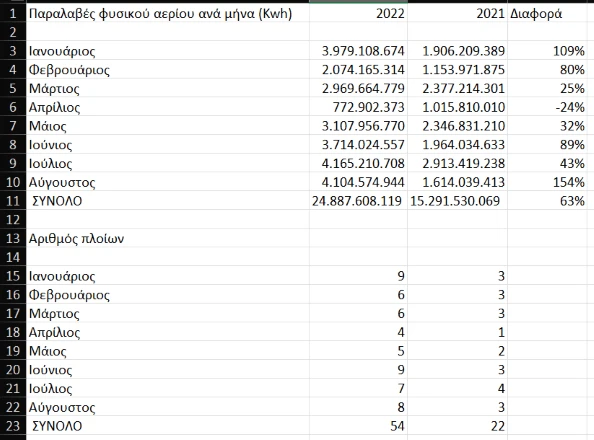Select 'Απρίλιος' label in row 6

55,107
